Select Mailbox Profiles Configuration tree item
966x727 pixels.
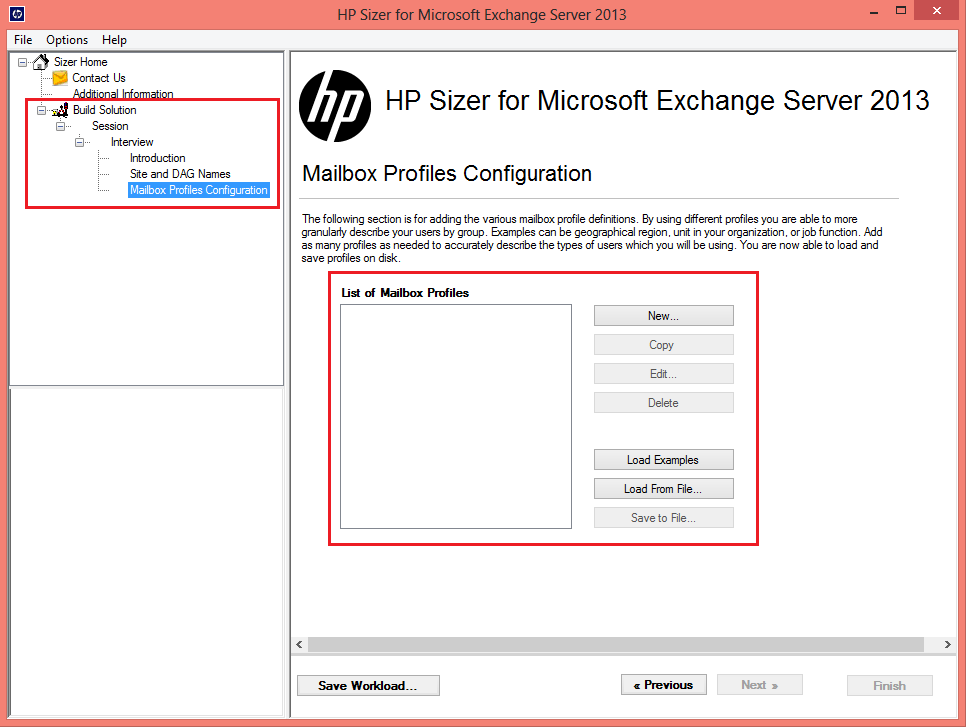click(x=198, y=190)
